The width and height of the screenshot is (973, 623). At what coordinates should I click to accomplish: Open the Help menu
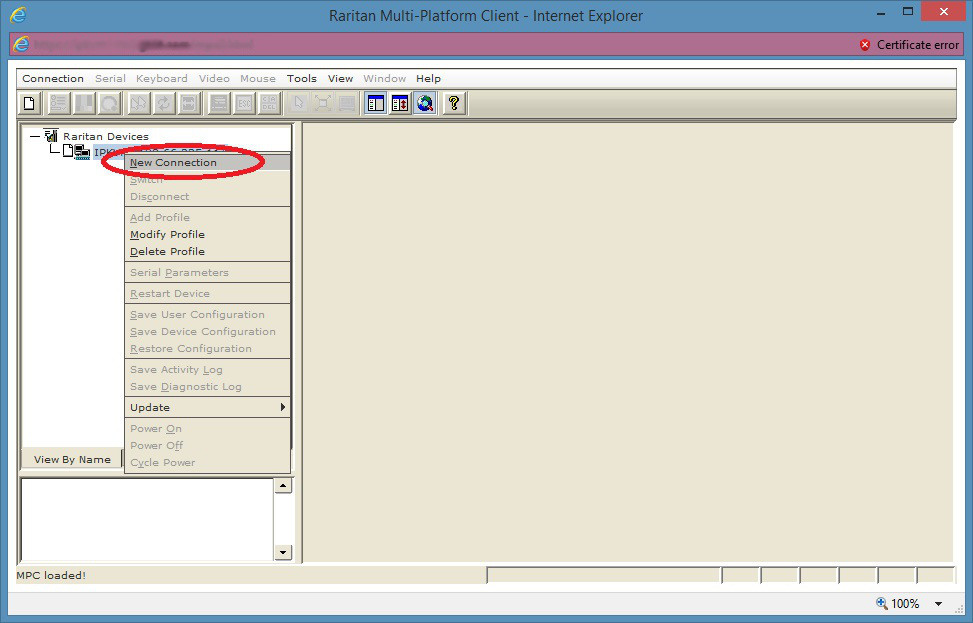pyautogui.click(x=428, y=78)
